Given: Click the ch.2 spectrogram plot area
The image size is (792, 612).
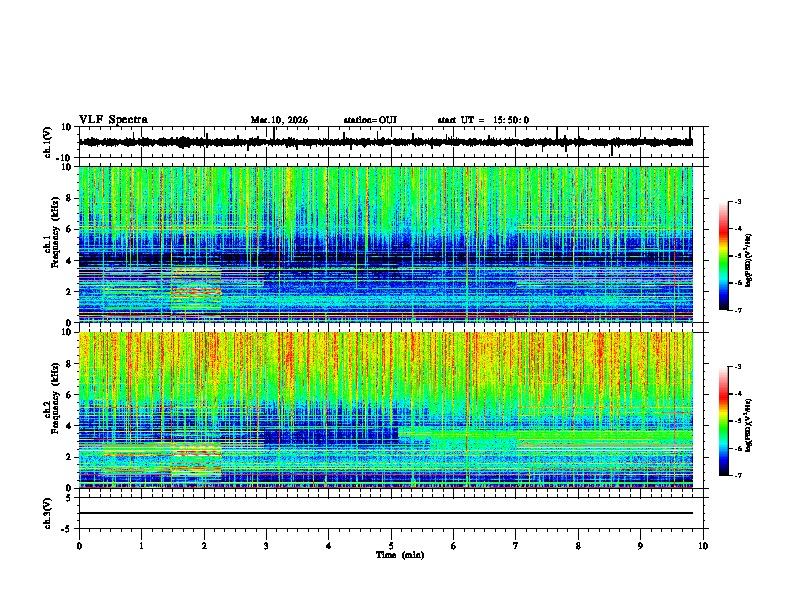Looking at the screenshot, I should click(386, 410).
